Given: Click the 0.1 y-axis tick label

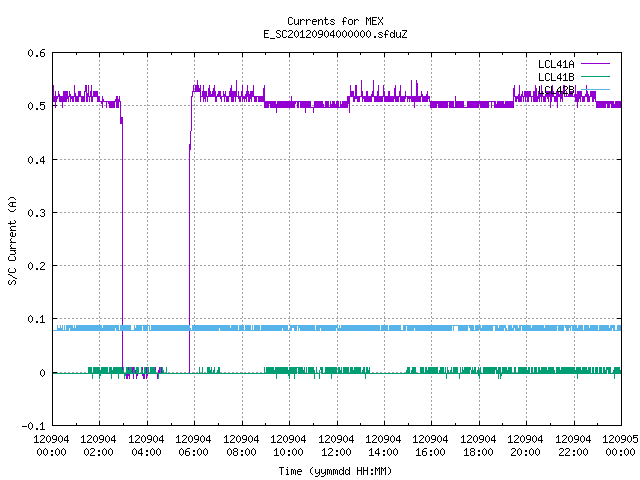Looking at the screenshot, I should (x=36, y=319).
